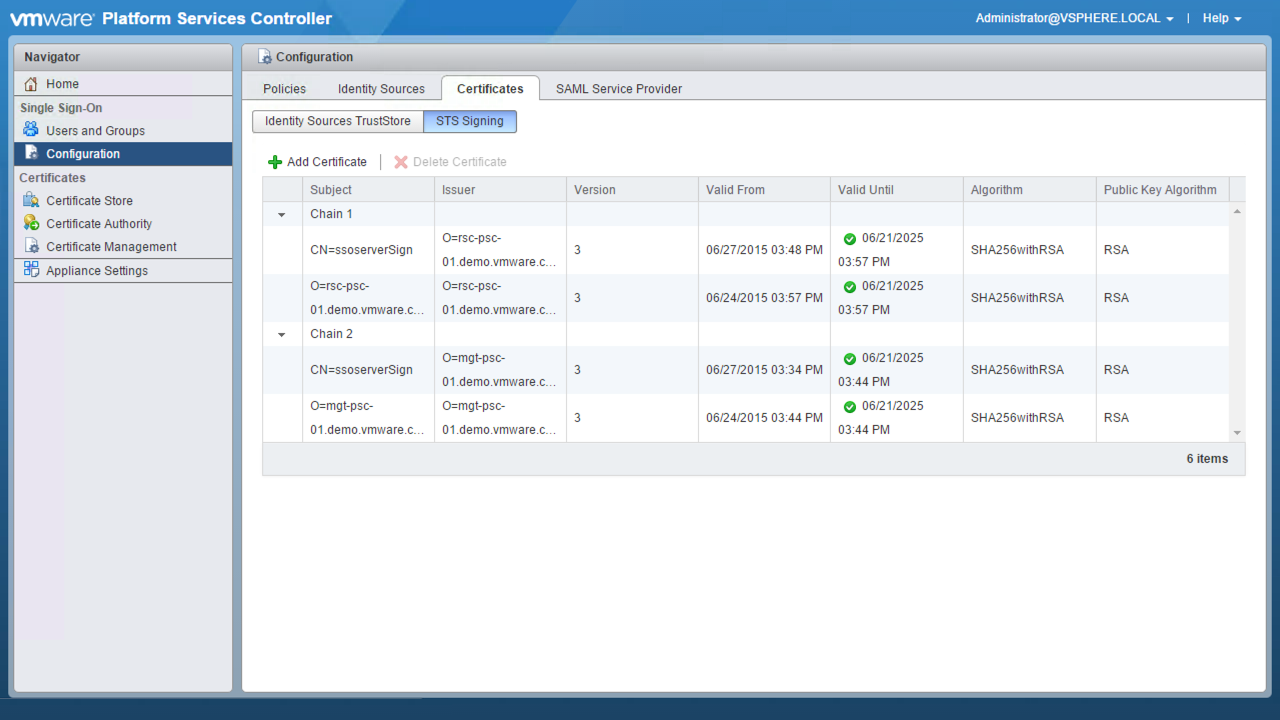Image resolution: width=1280 pixels, height=720 pixels.
Task: Select the STS Signing toggle button
Action: tap(470, 121)
